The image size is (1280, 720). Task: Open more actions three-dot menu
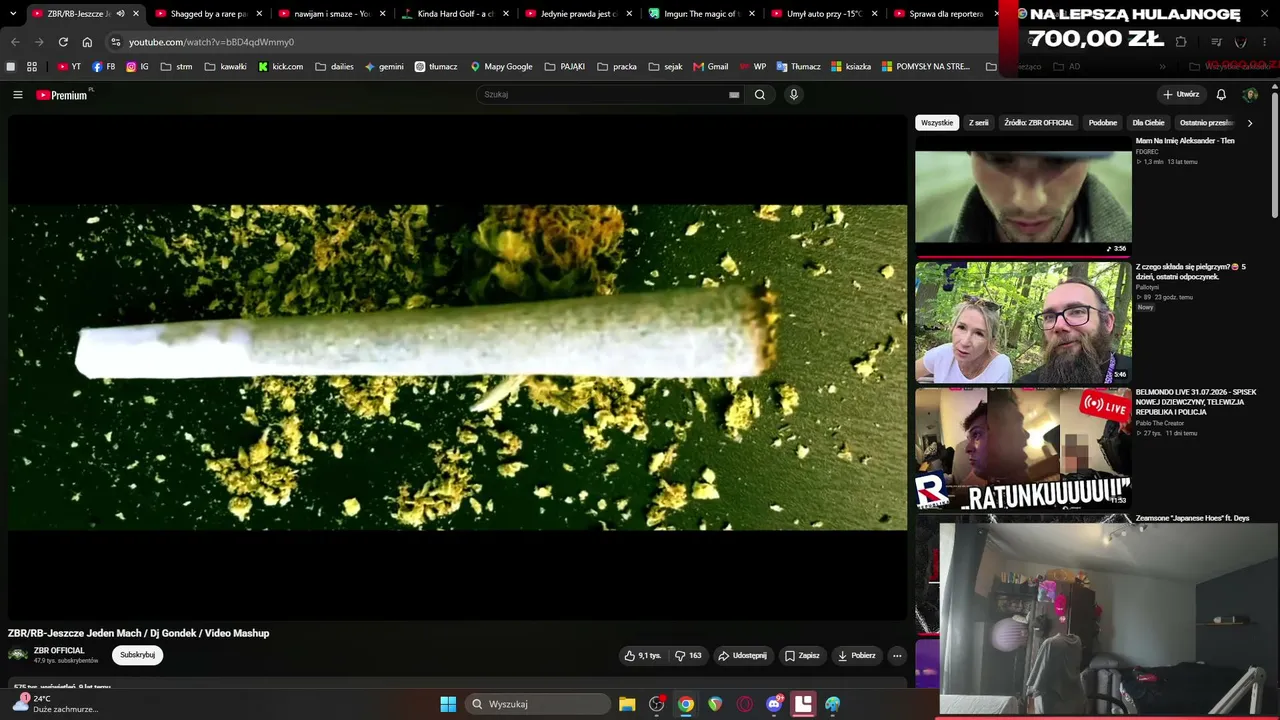pyautogui.click(x=897, y=656)
